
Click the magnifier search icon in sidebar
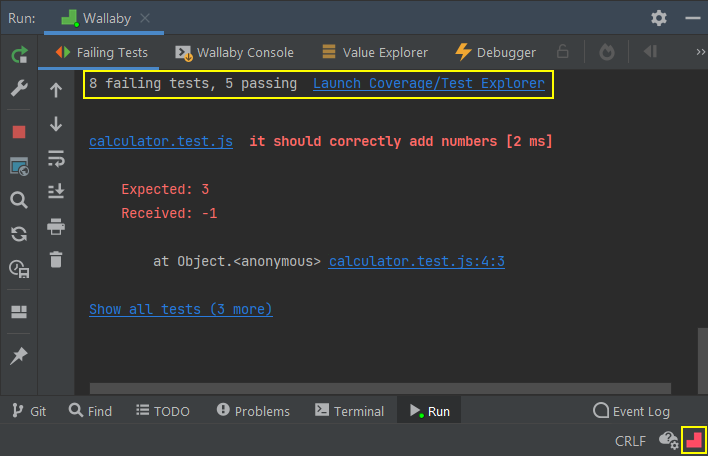click(19, 200)
